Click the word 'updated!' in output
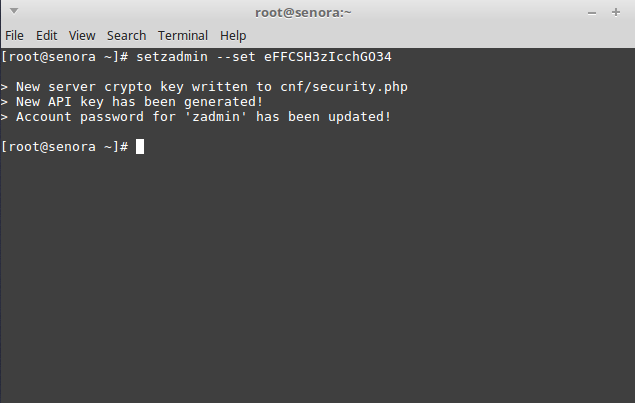The width and height of the screenshot is (635, 403). (x=359, y=117)
